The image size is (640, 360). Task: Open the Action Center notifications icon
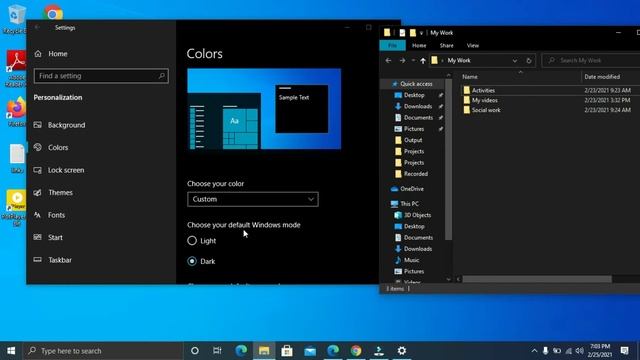click(x=624, y=351)
